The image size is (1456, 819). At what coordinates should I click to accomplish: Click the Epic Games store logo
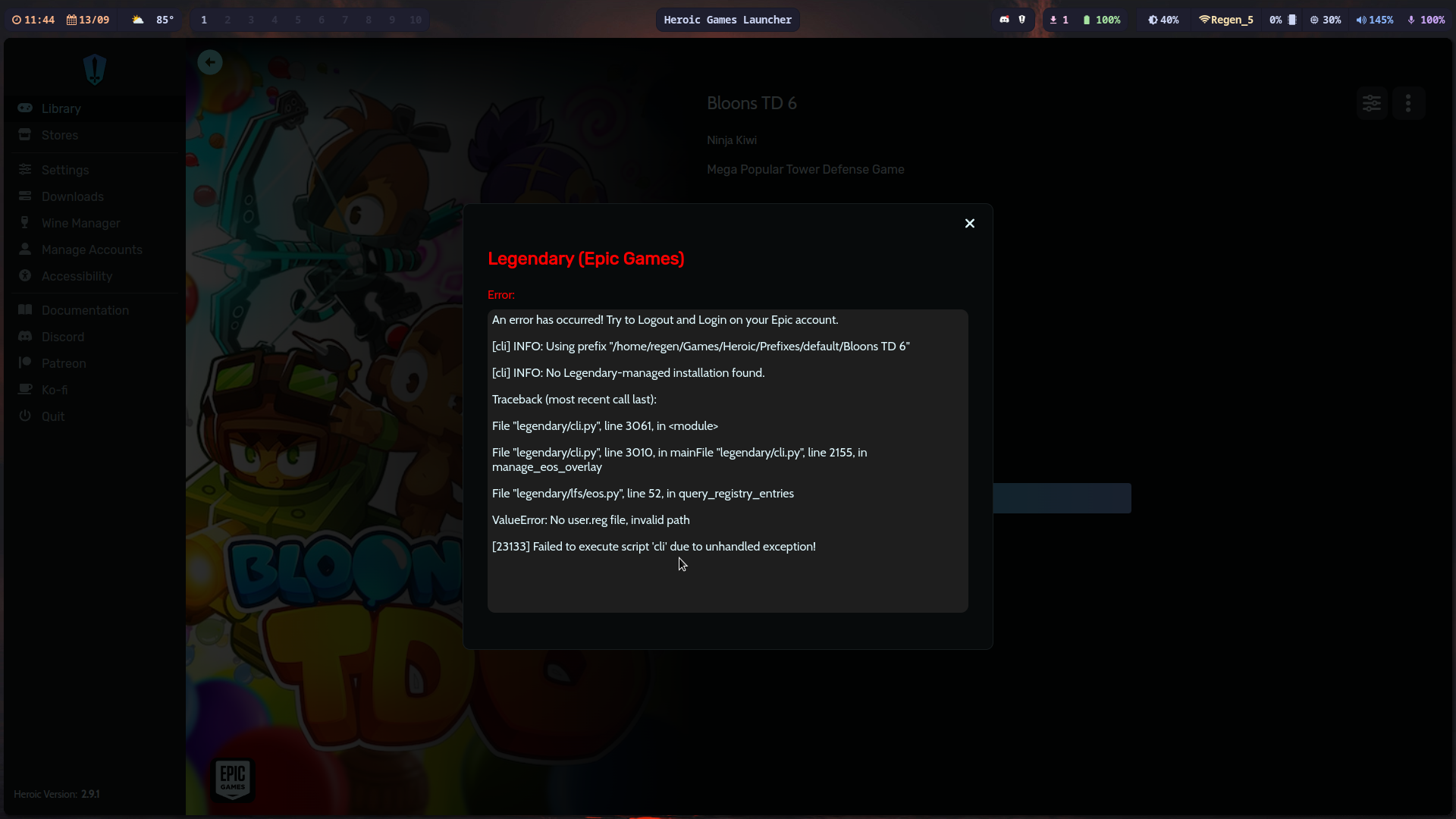pyautogui.click(x=233, y=779)
